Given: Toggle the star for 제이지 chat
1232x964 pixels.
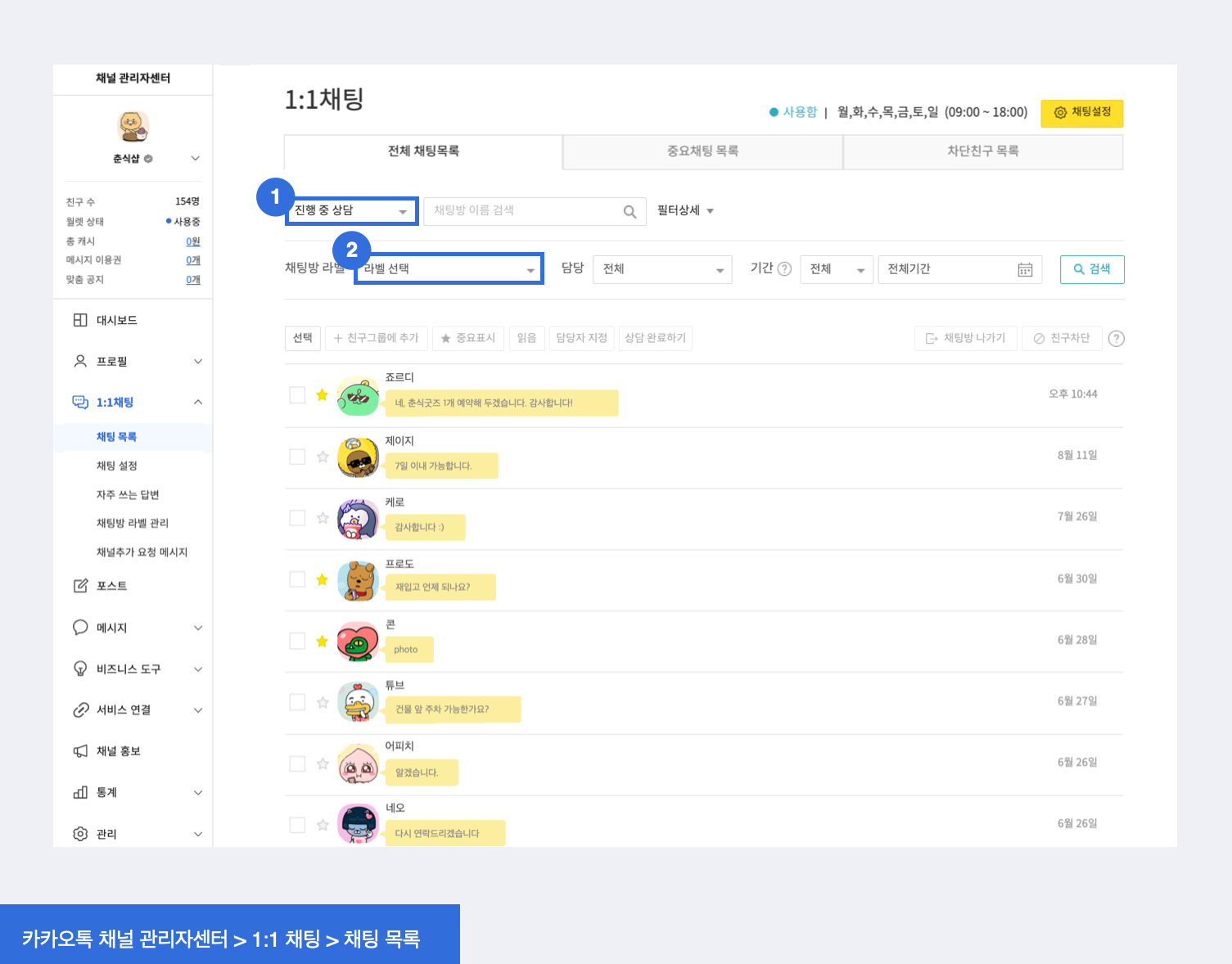Looking at the screenshot, I should pos(323,457).
